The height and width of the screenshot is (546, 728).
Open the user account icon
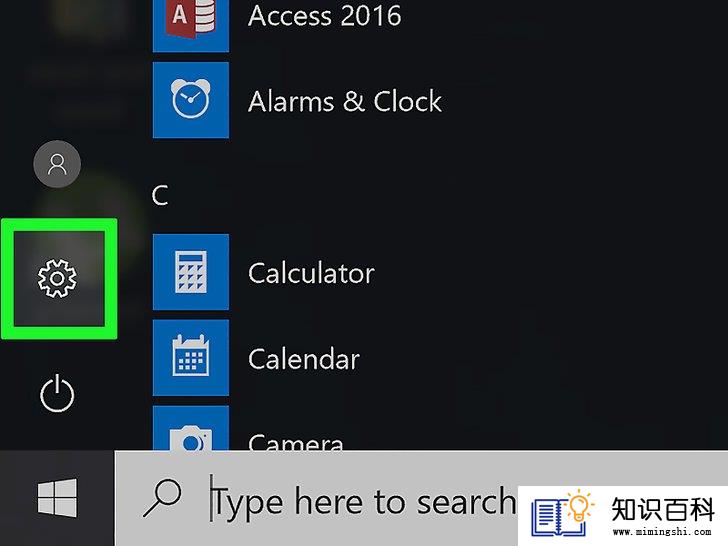tap(57, 164)
